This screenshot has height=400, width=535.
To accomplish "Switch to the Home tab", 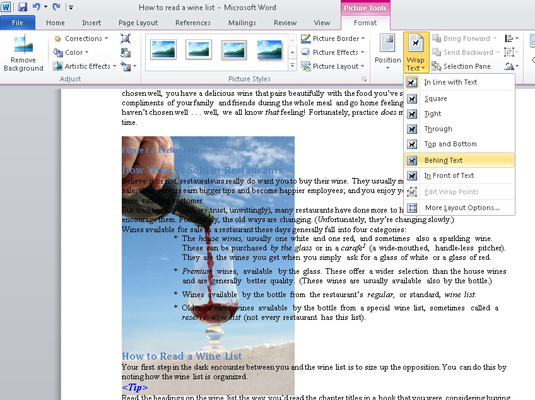I will click(55, 23).
